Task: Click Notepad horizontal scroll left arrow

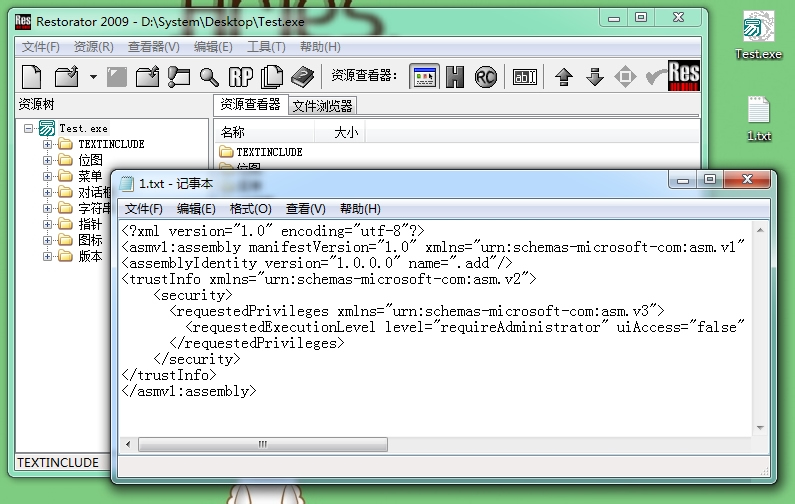Action: 128,445
